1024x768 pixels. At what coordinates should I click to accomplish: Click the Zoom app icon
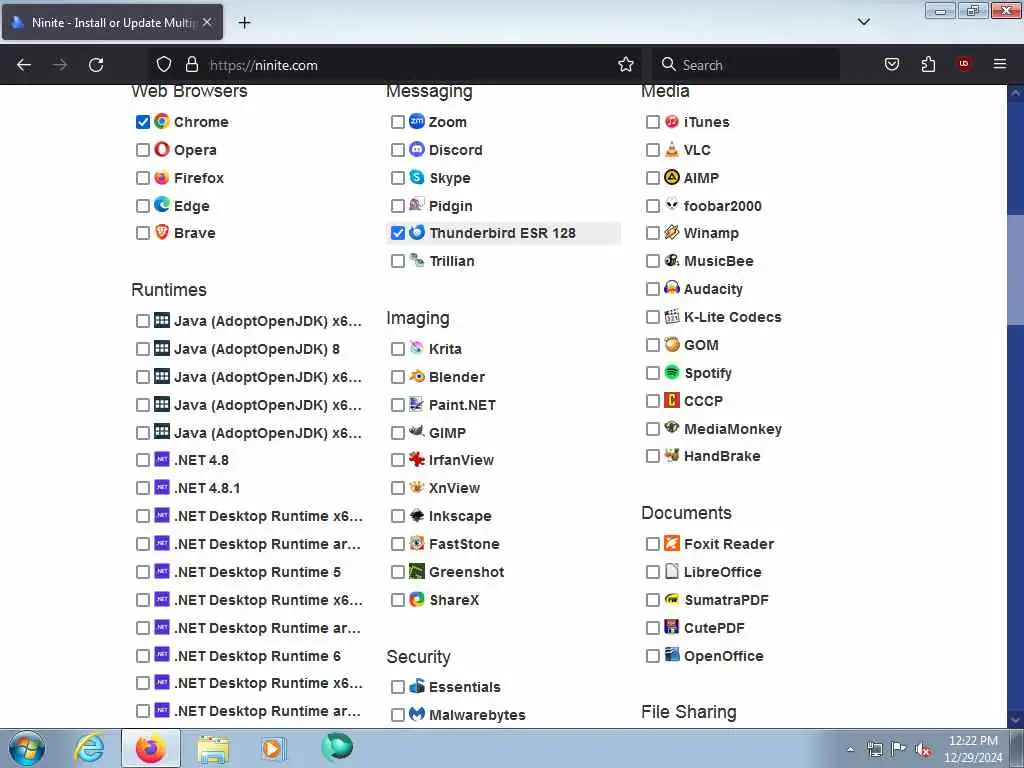pos(417,121)
